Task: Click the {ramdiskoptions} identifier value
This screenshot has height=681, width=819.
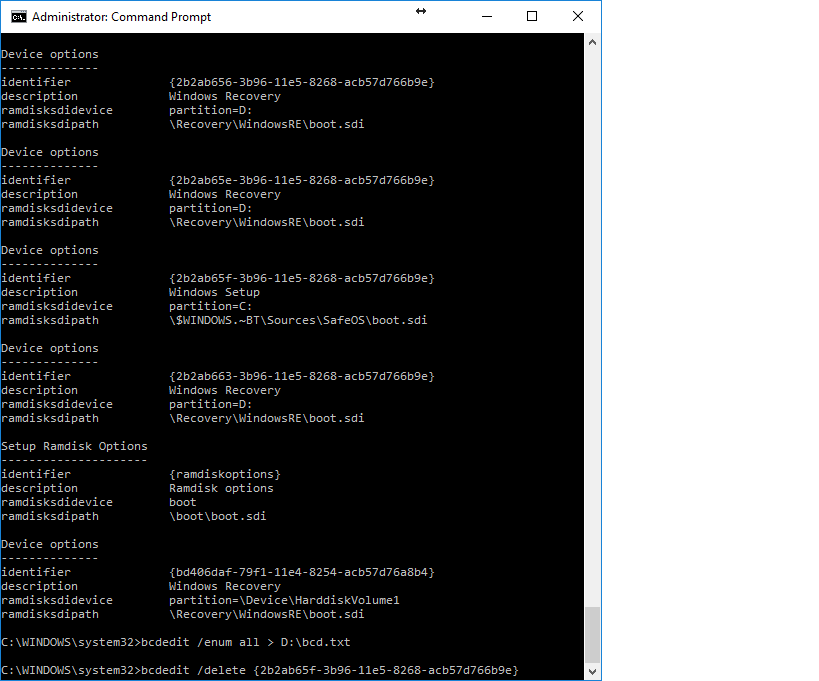Action: pyautogui.click(x=225, y=474)
